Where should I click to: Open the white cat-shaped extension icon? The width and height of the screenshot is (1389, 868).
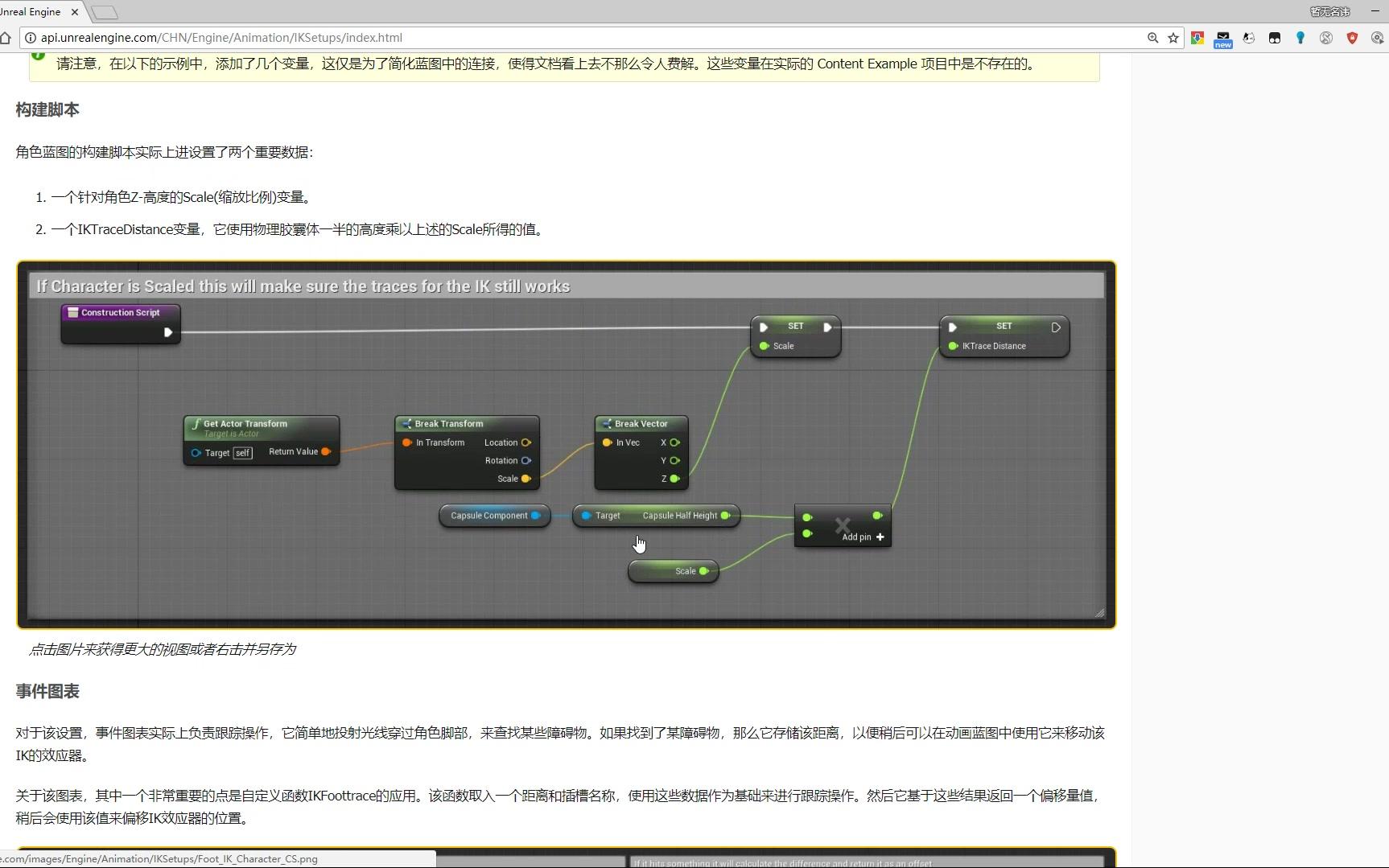point(1248,37)
